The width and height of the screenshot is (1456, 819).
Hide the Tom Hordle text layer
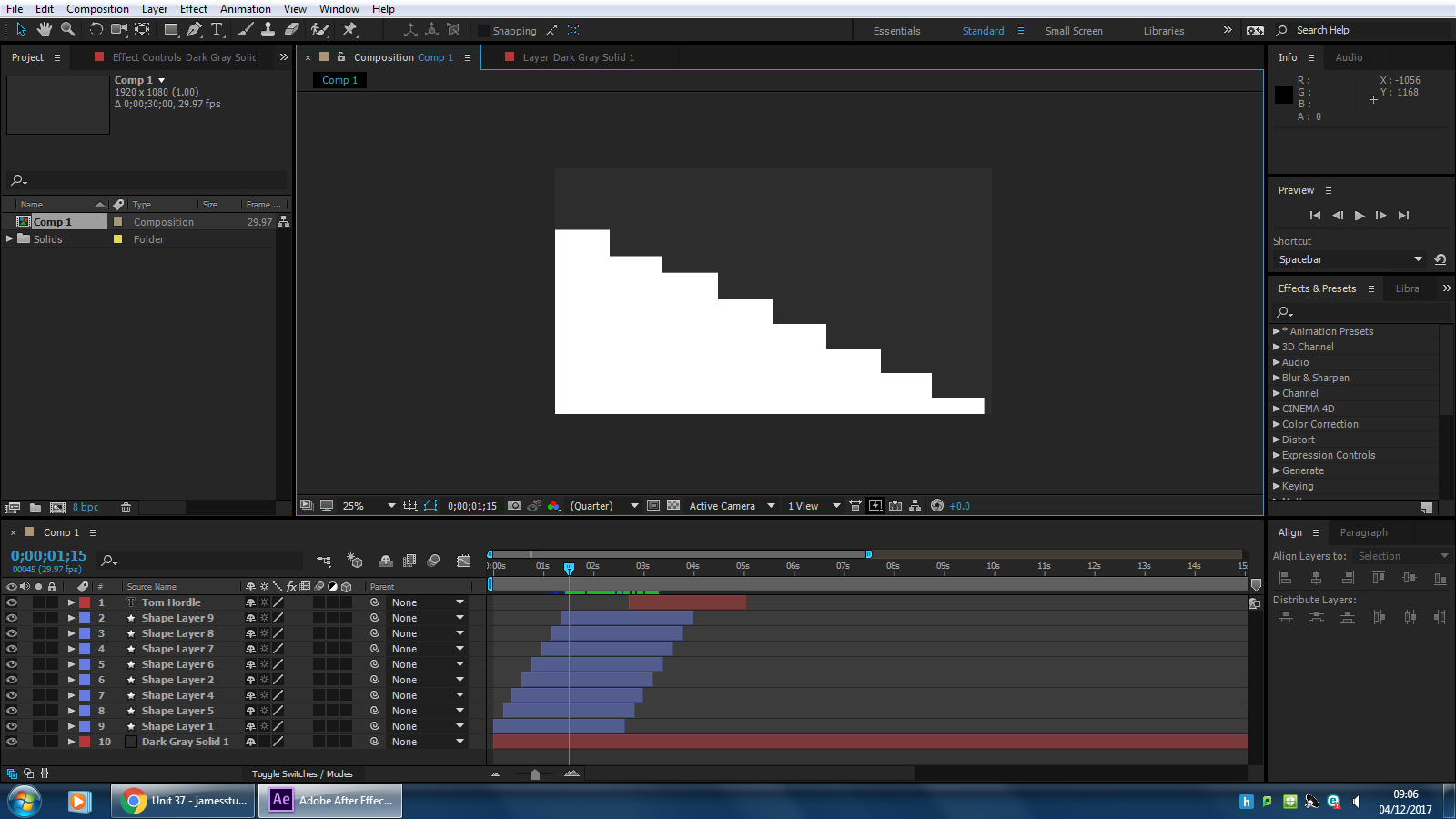(x=12, y=602)
